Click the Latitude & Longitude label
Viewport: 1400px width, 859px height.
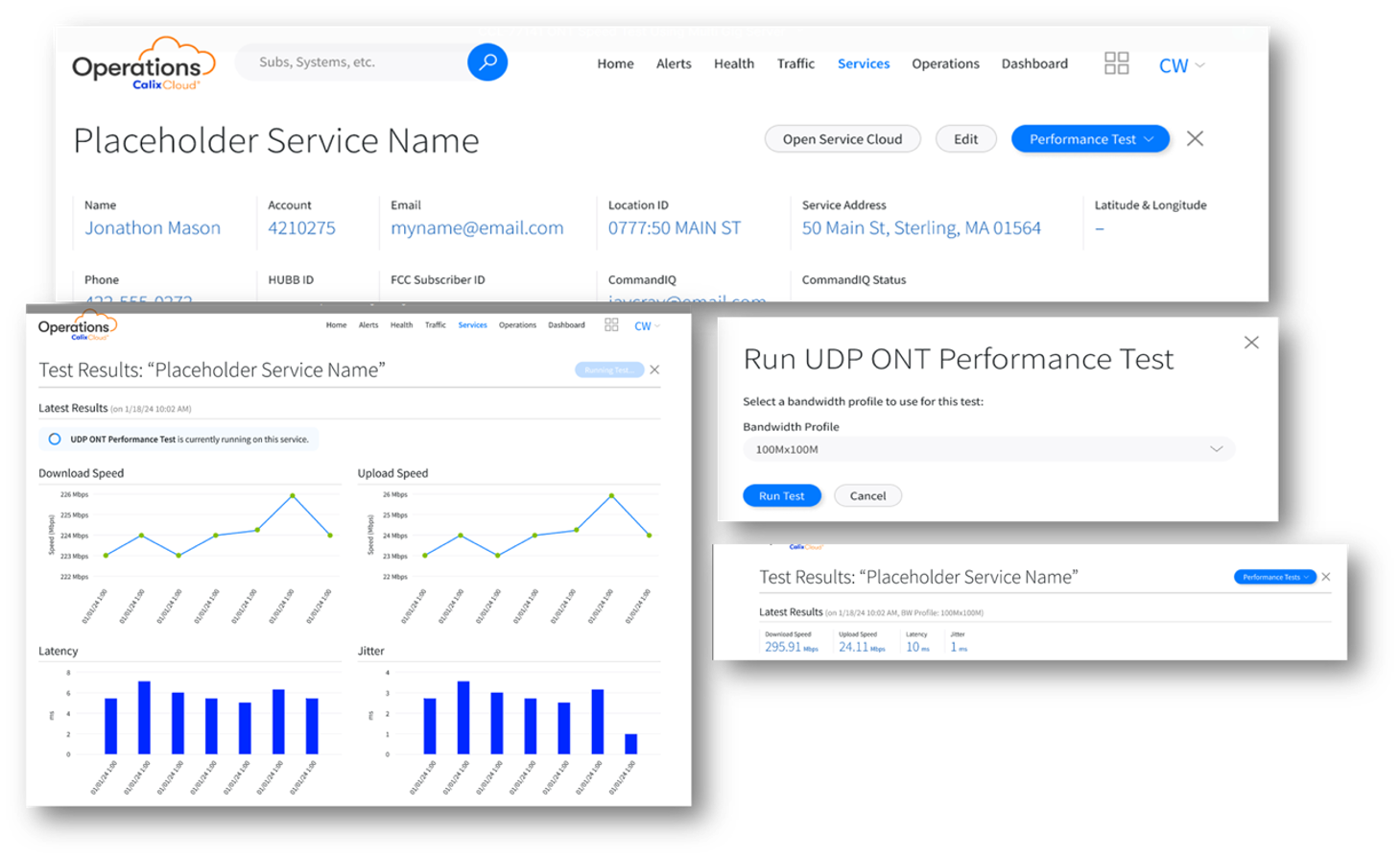tap(1151, 205)
